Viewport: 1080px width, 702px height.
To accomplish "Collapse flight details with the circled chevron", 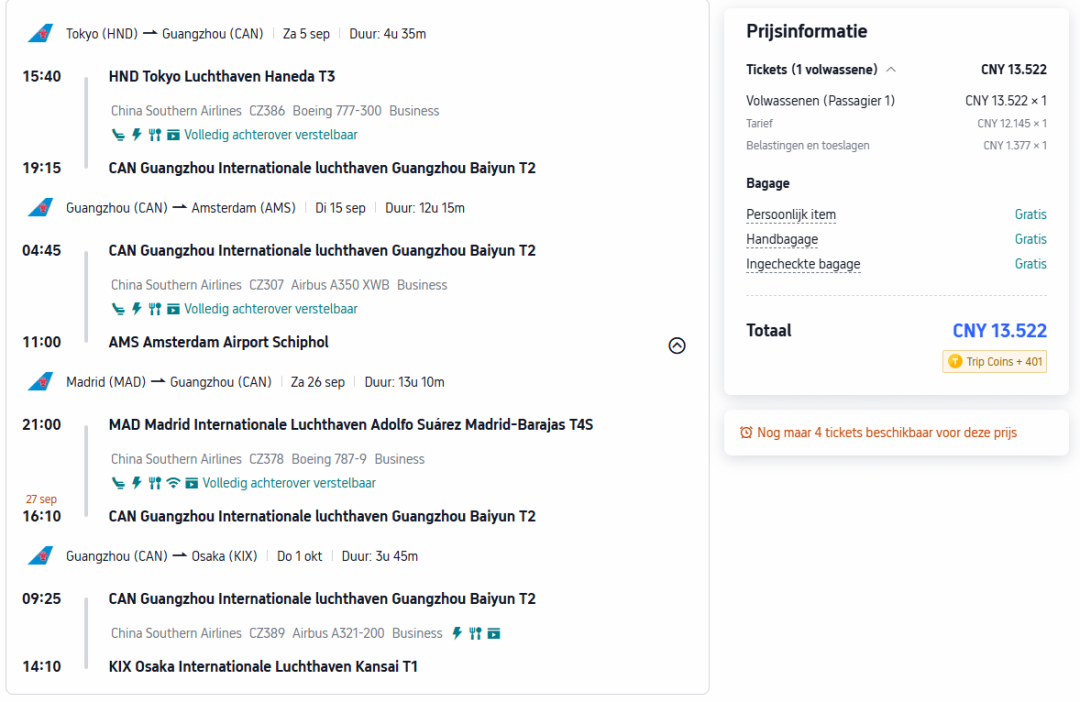I will point(677,346).
